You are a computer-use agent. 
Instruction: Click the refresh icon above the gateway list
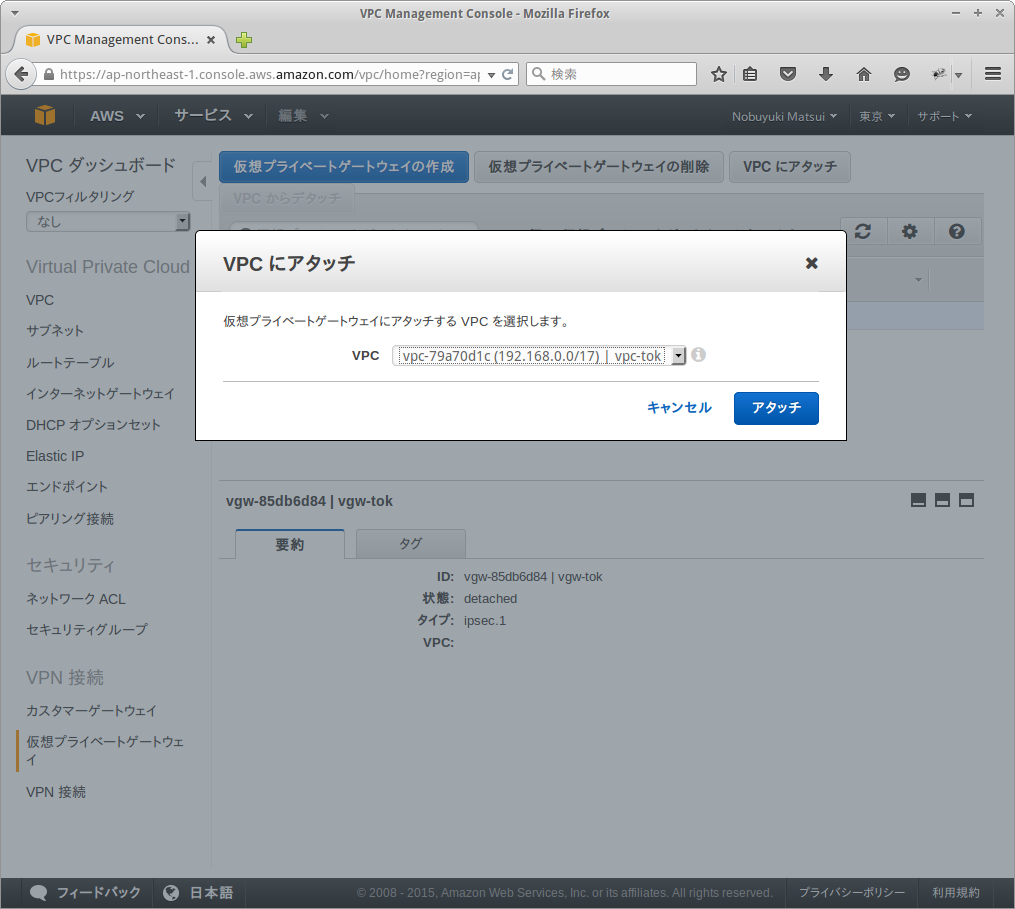coord(862,231)
